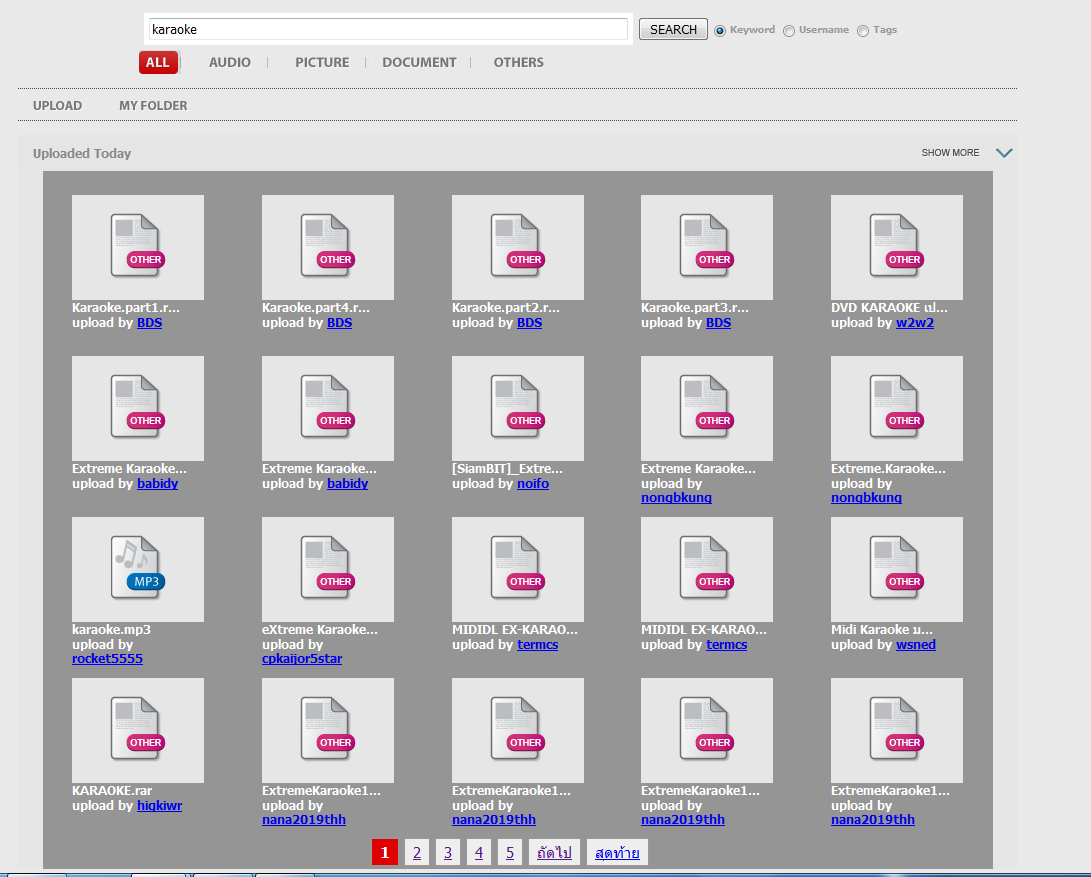Click the karaoke search input field
The height and width of the screenshot is (877, 1091).
coord(388,29)
